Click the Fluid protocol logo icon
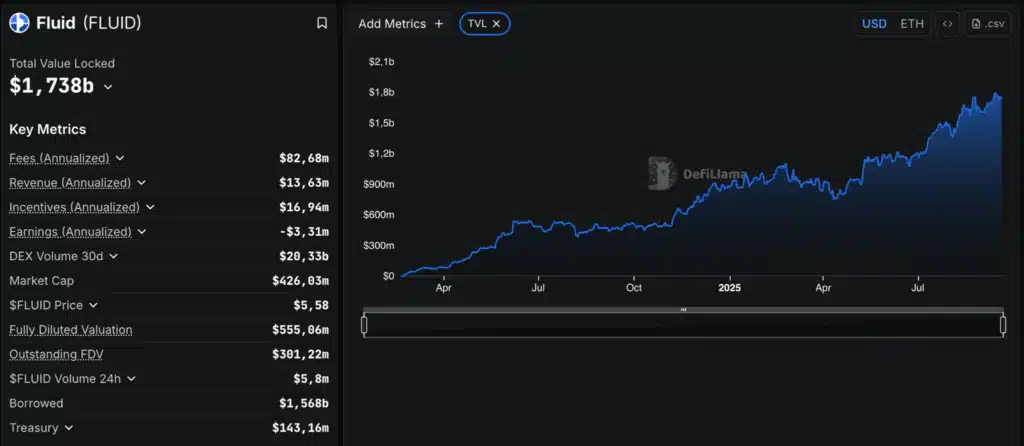 tap(19, 23)
